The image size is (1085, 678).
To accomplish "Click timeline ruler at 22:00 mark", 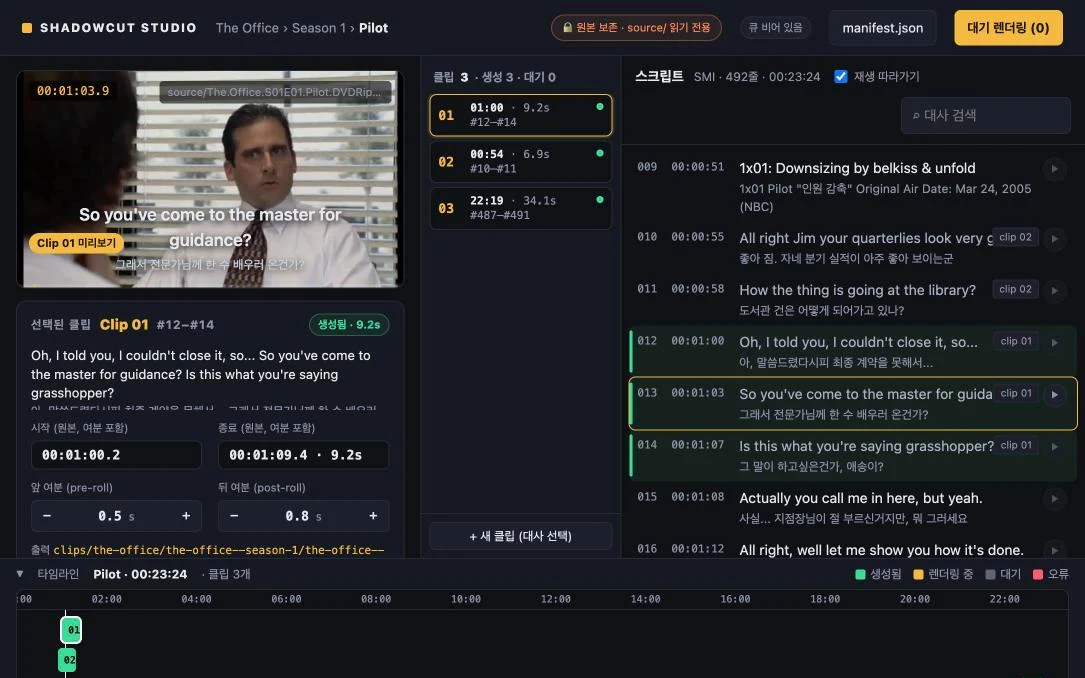I will tap(1004, 599).
